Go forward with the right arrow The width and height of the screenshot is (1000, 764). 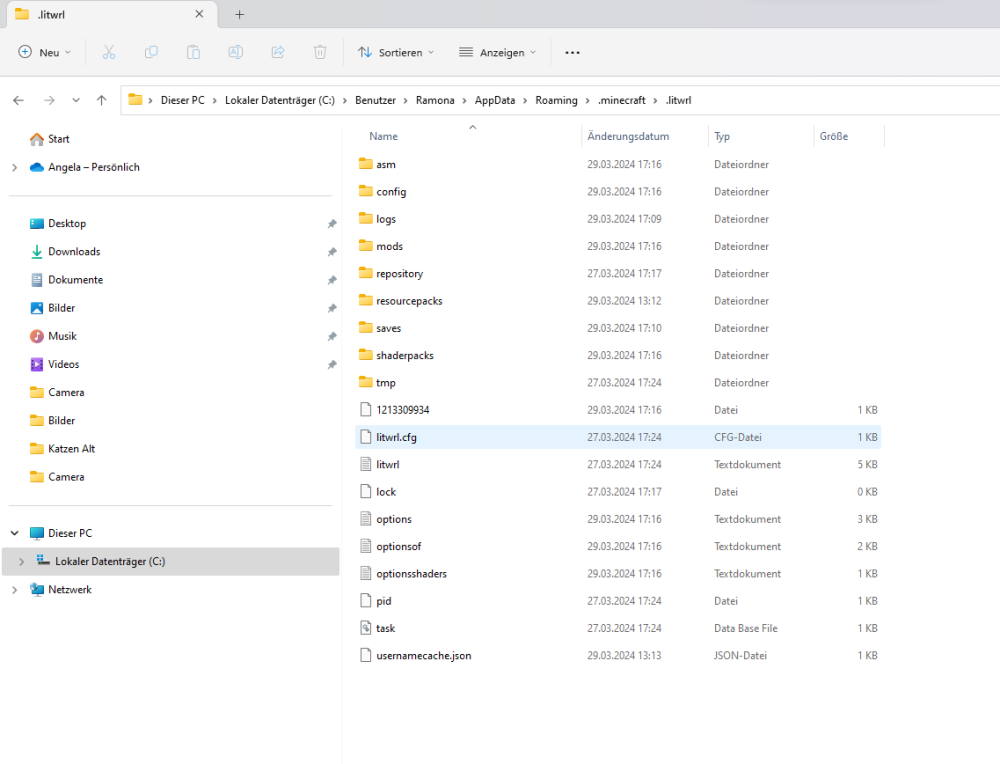[49, 100]
